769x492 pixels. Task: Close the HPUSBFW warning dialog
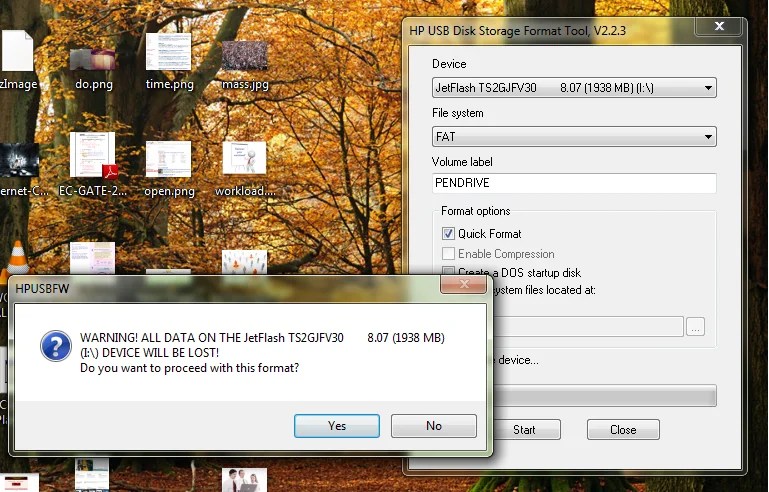point(463,284)
